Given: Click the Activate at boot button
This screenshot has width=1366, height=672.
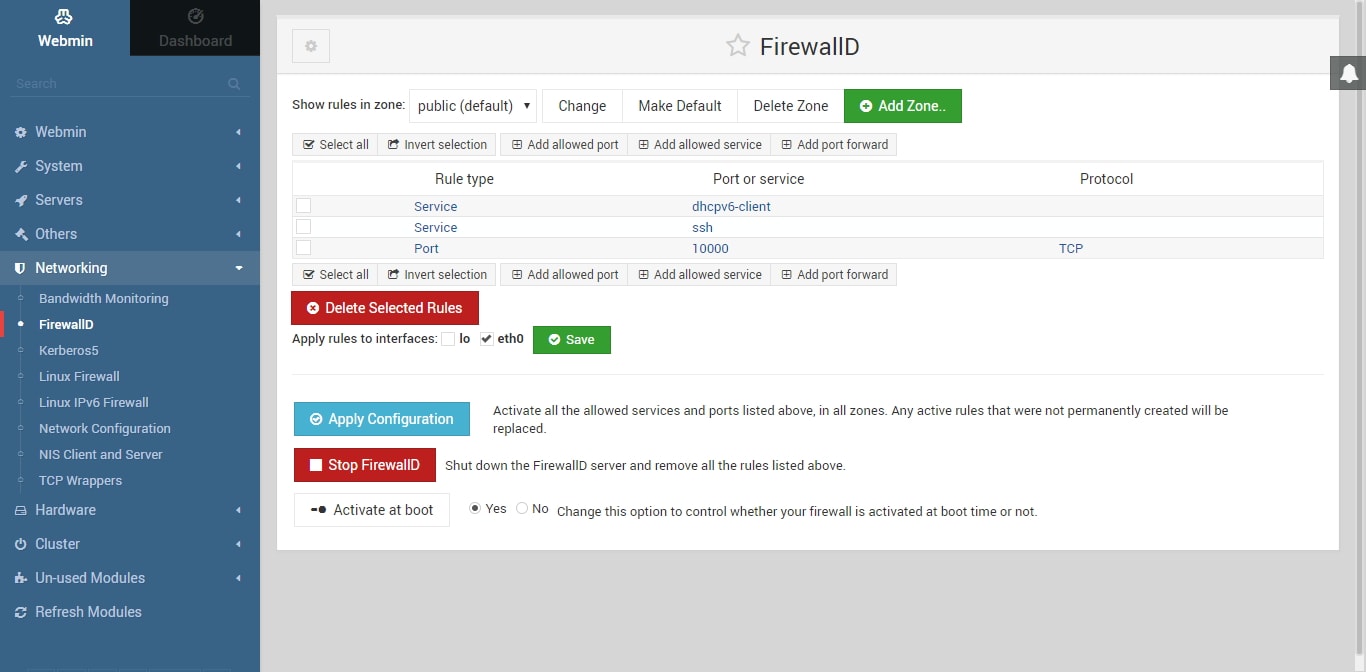Looking at the screenshot, I should [x=372, y=510].
